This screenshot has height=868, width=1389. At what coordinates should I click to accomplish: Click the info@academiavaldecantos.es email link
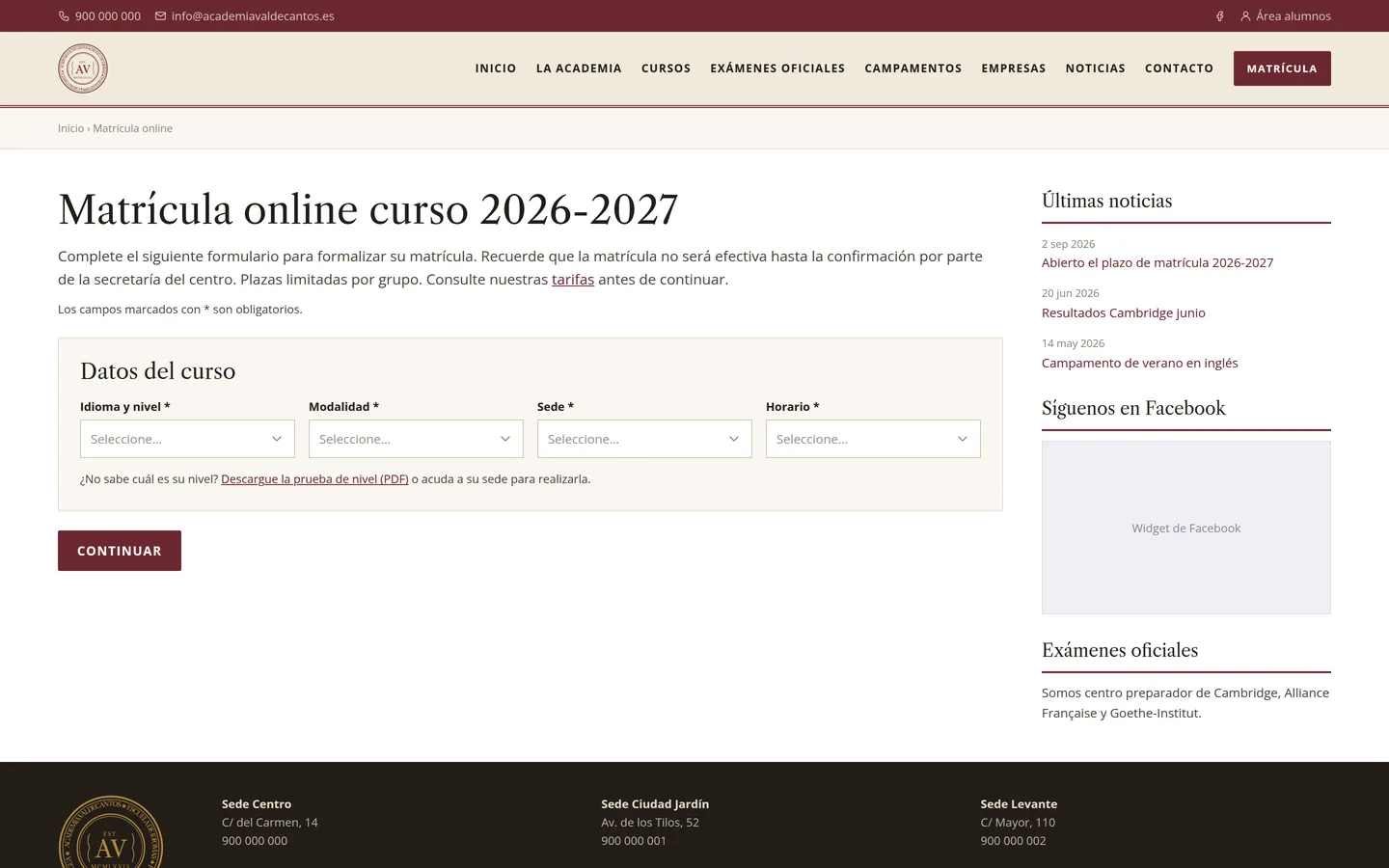[x=253, y=16]
